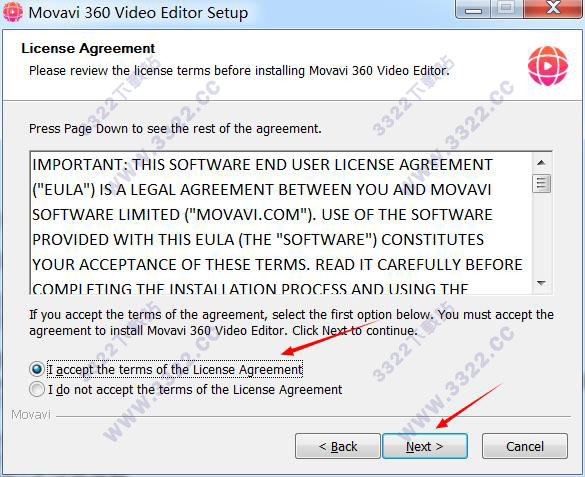Minimize the setup window
Screen dimensions: 585x477
473,9
